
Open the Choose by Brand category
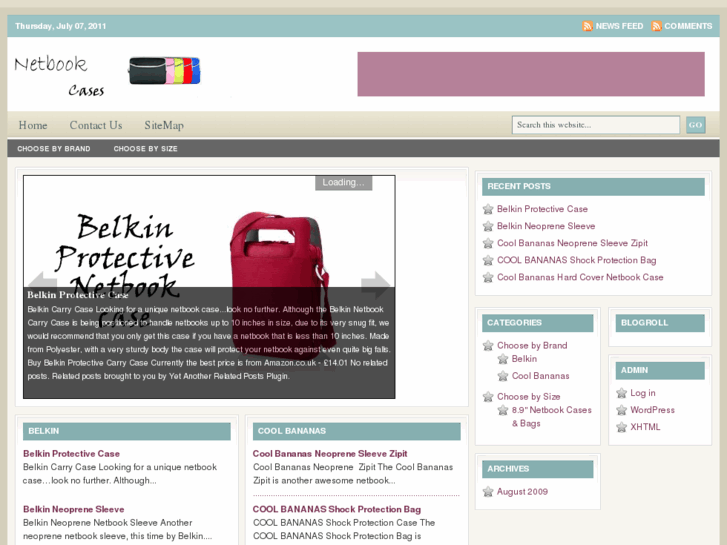pos(532,346)
